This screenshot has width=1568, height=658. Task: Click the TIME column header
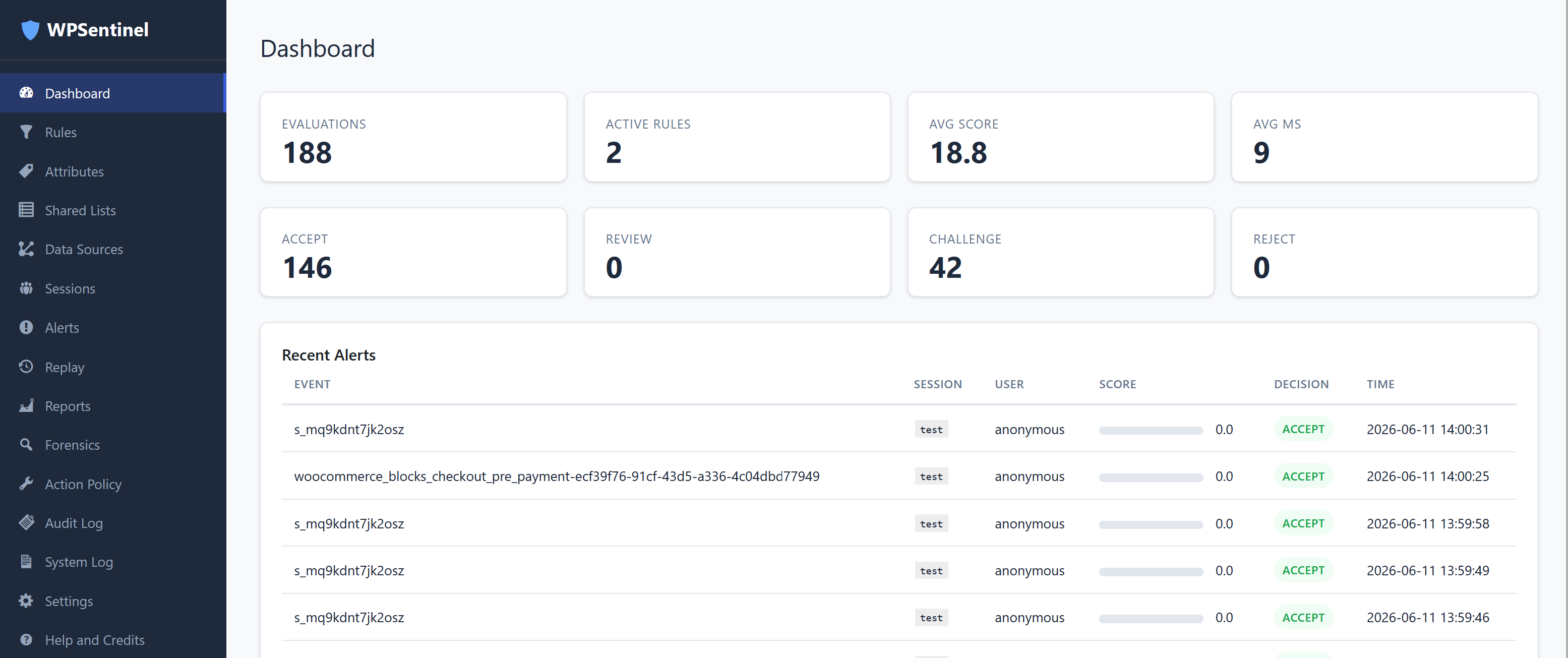[1380, 384]
